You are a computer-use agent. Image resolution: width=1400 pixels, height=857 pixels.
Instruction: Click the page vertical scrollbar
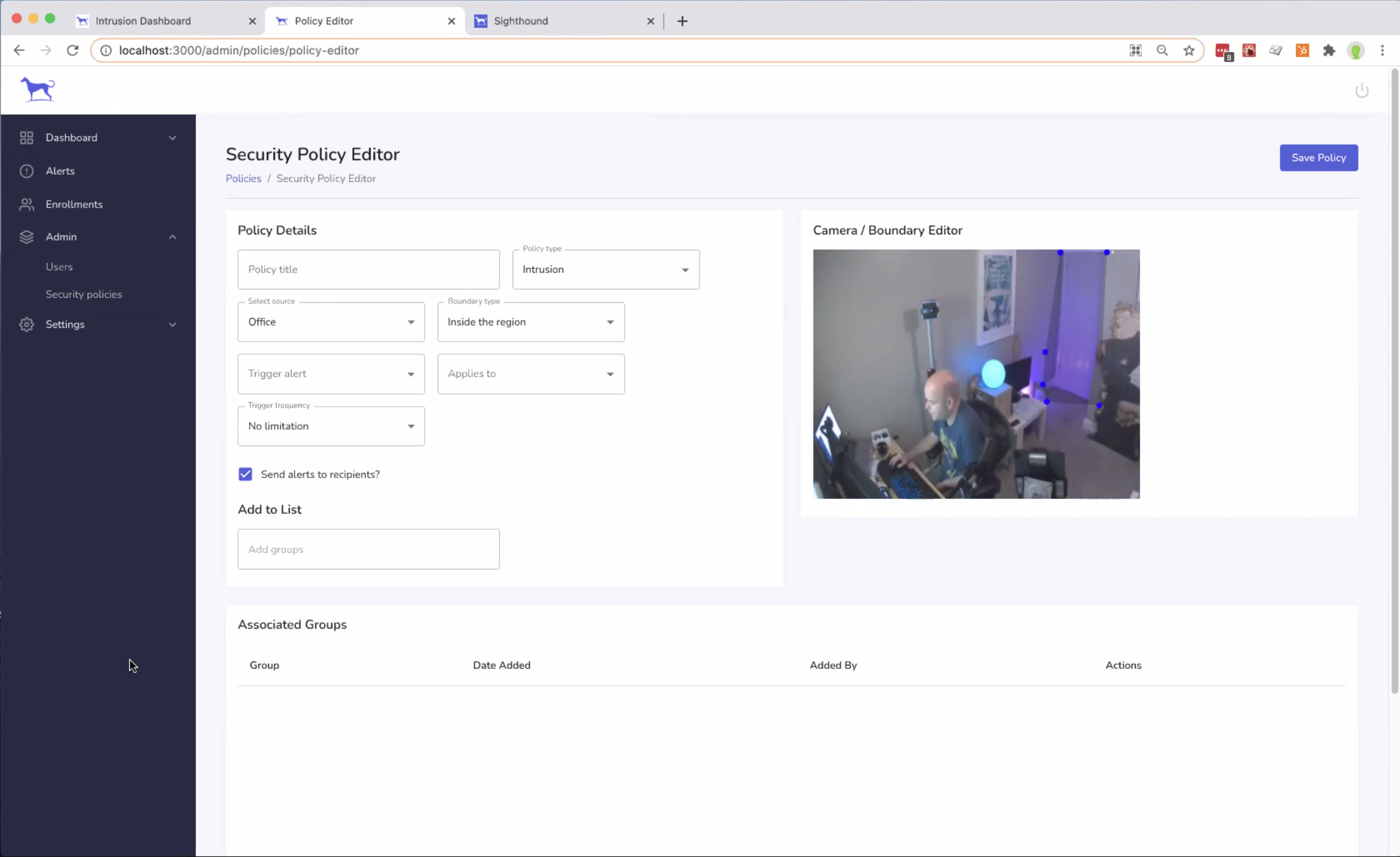click(x=1395, y=381)
